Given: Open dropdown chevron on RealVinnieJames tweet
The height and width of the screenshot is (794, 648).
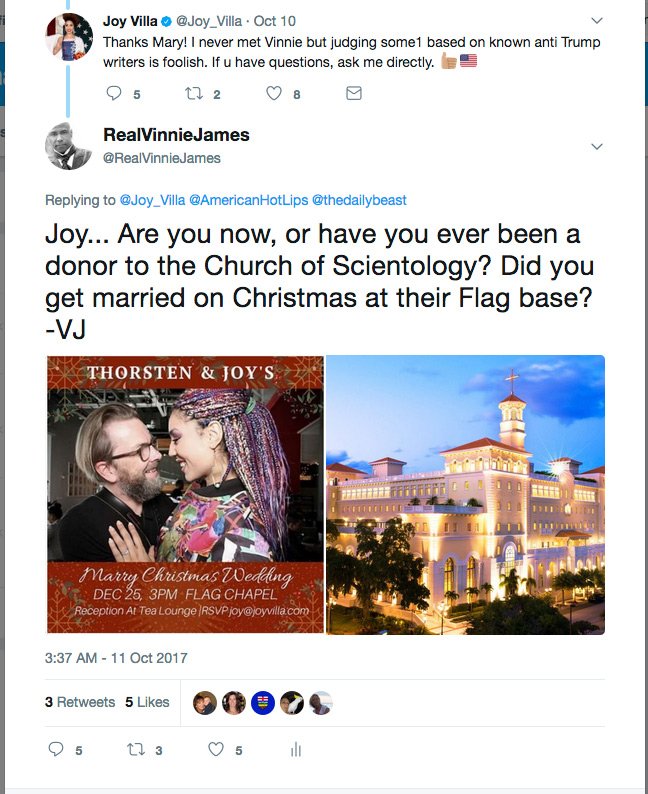Looking at the screenshot, I should click(x=597, y=147).
